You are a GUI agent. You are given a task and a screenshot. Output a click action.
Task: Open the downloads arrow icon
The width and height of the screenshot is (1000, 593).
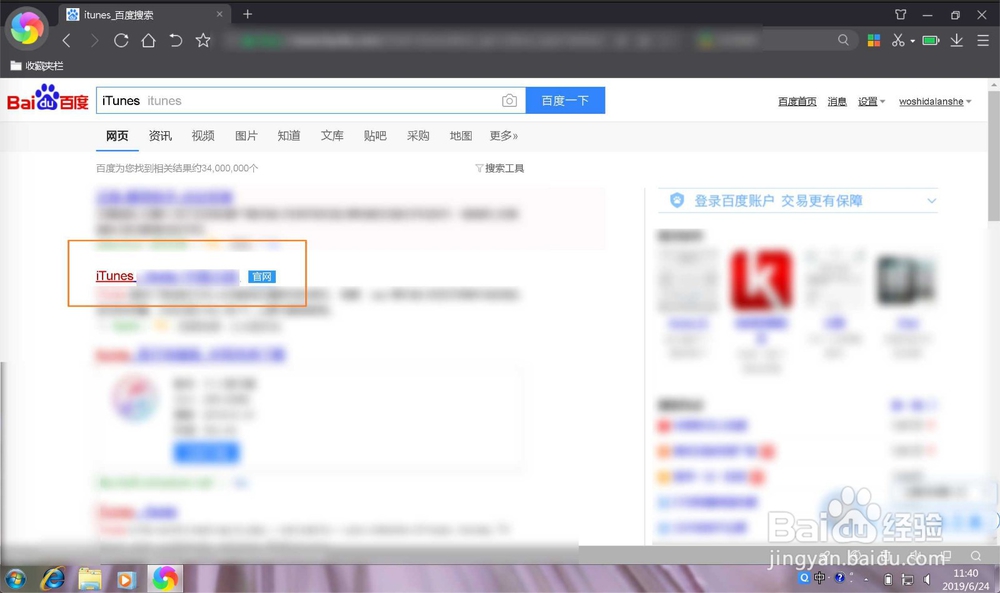[957, 41]
